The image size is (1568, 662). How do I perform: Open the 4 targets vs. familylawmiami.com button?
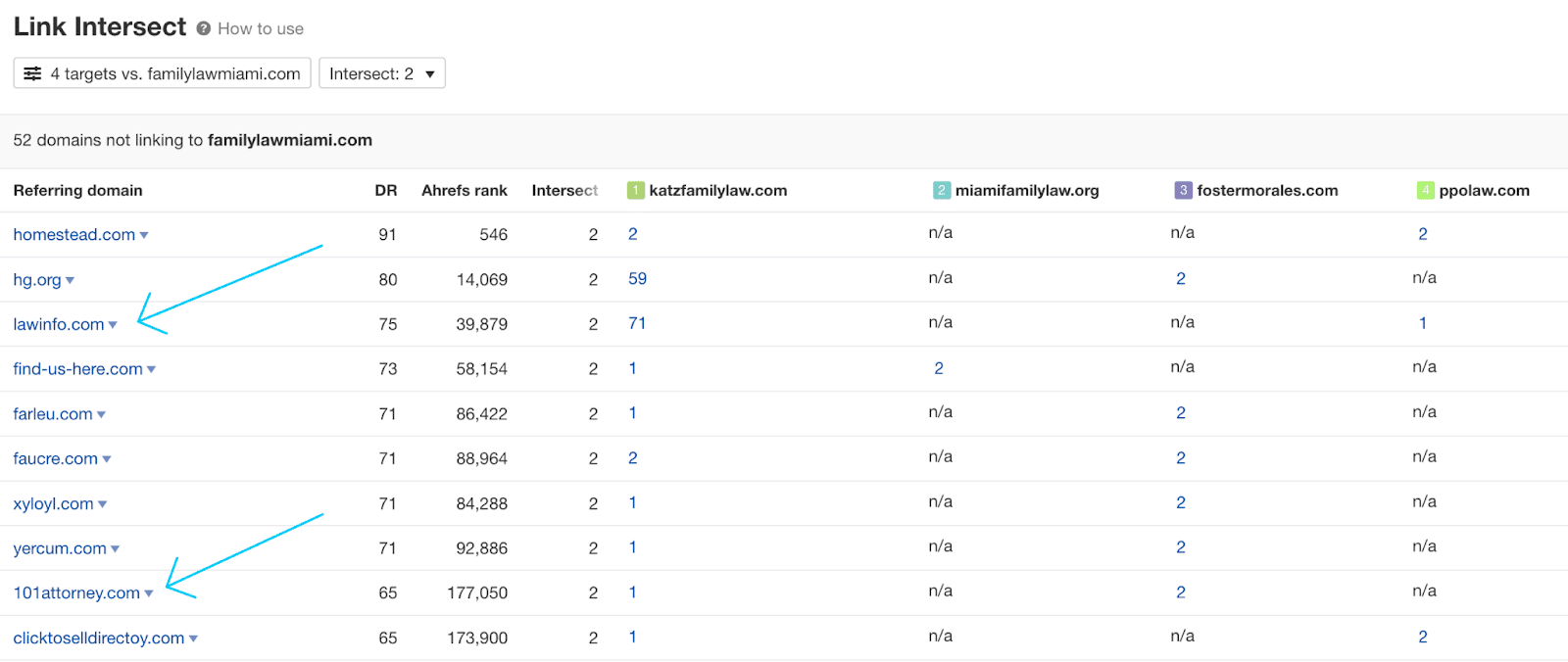click(x=163, y=73)
